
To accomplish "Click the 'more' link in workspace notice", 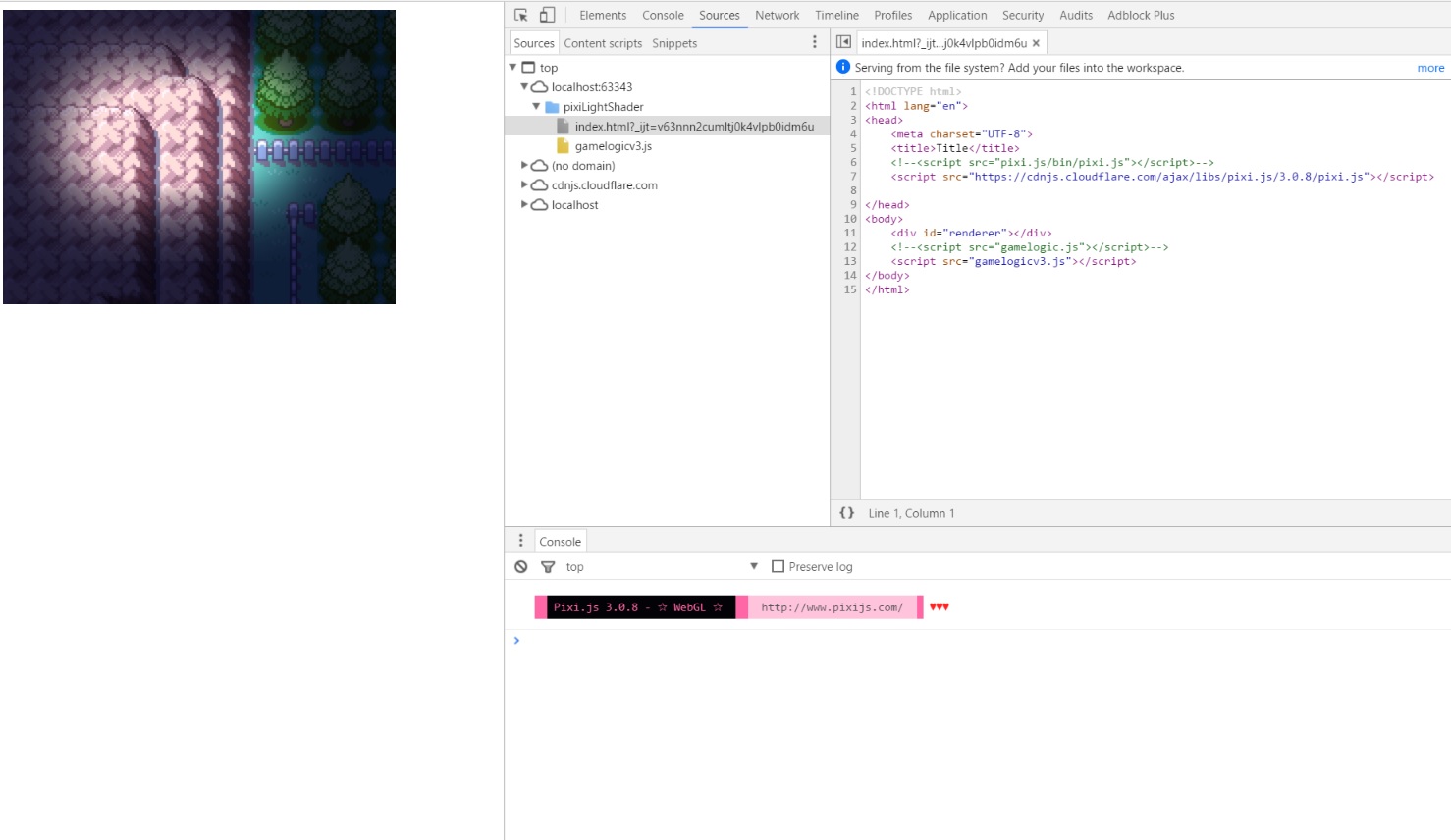I will [1430, 68].
